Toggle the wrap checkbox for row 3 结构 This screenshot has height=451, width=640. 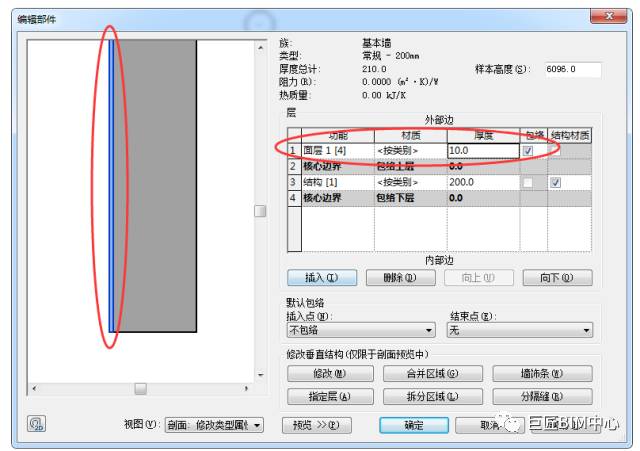point(527,182)
